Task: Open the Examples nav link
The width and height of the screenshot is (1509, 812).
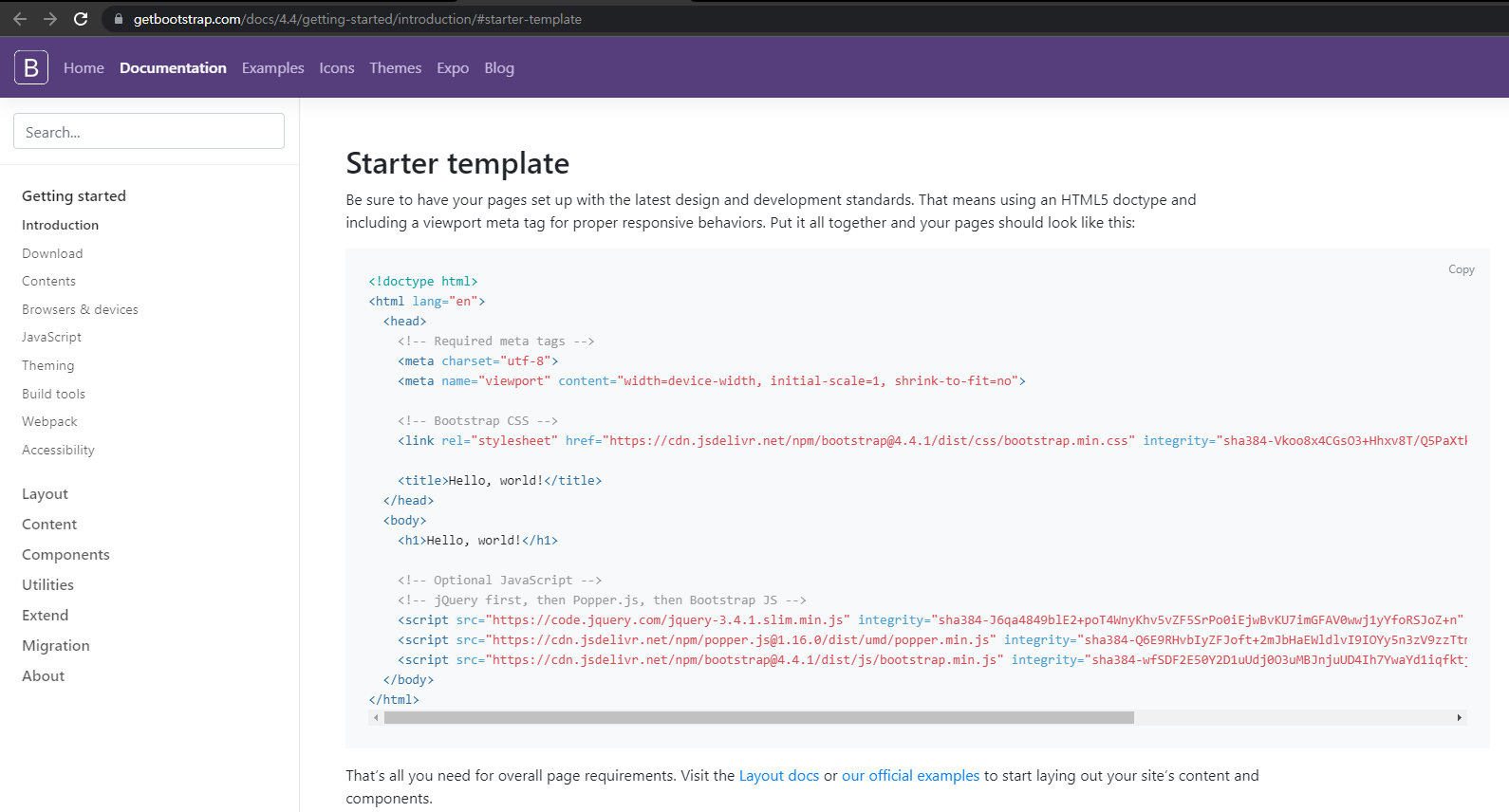Action: click(x=272, y=68)
